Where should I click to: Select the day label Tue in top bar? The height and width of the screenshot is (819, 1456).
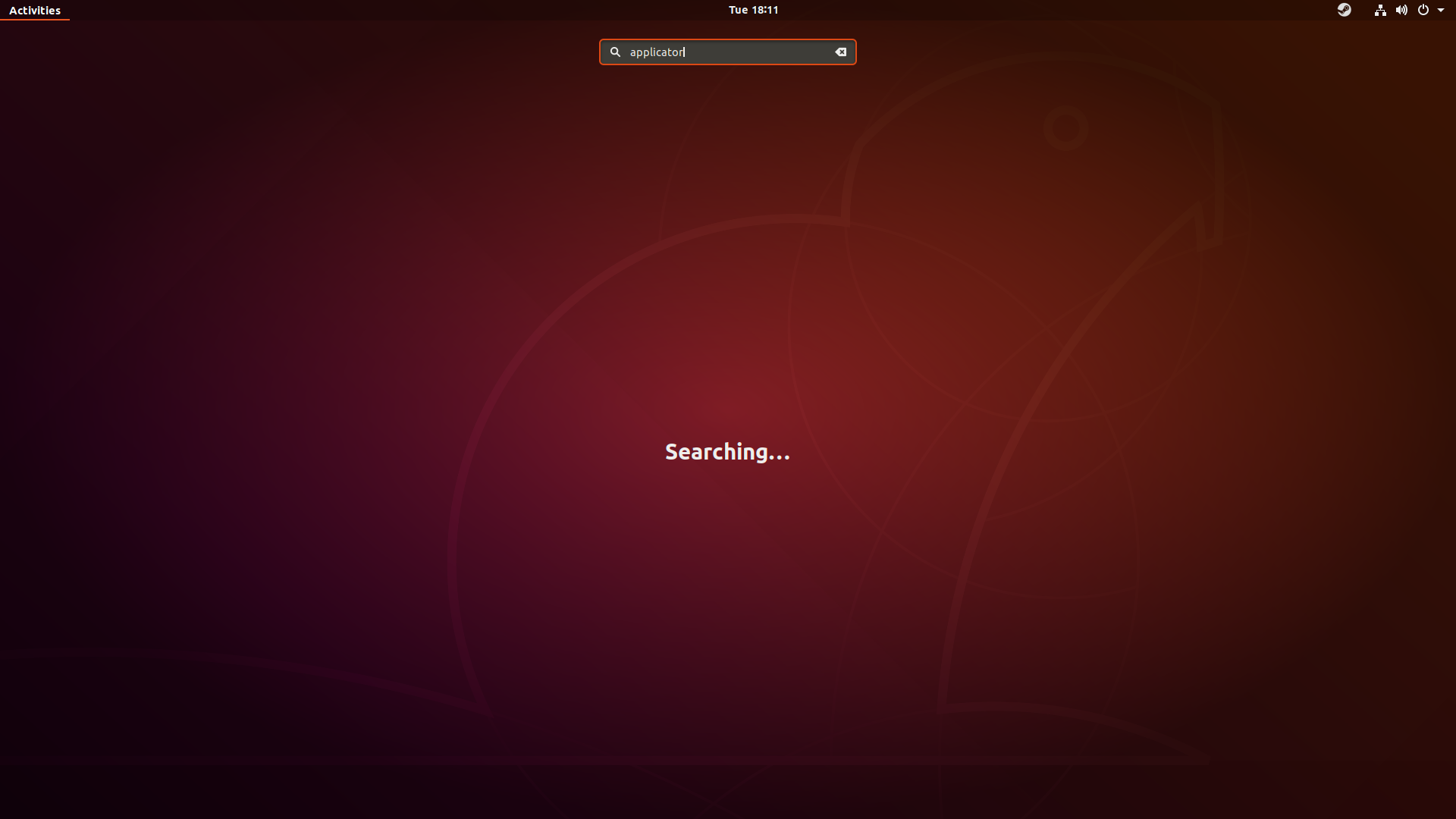[738, 10]
